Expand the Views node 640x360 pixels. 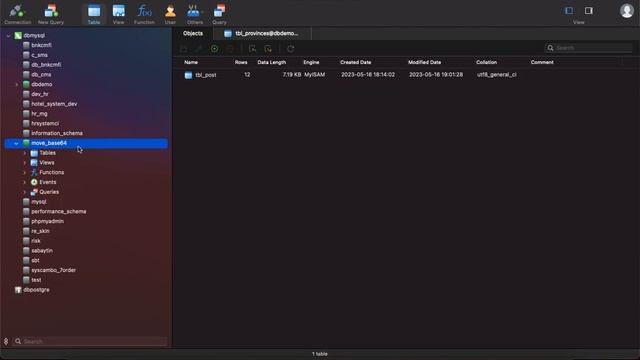(x=25, y=163)
